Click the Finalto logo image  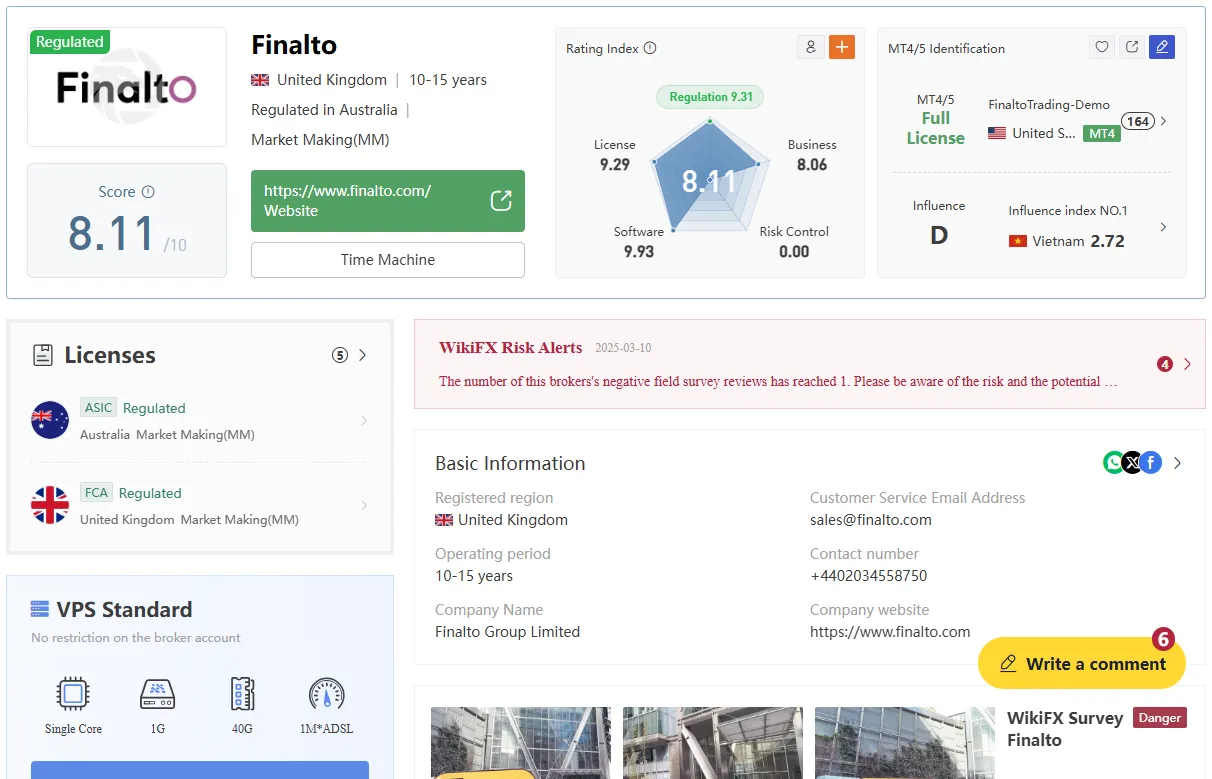(x=127, y=87)
